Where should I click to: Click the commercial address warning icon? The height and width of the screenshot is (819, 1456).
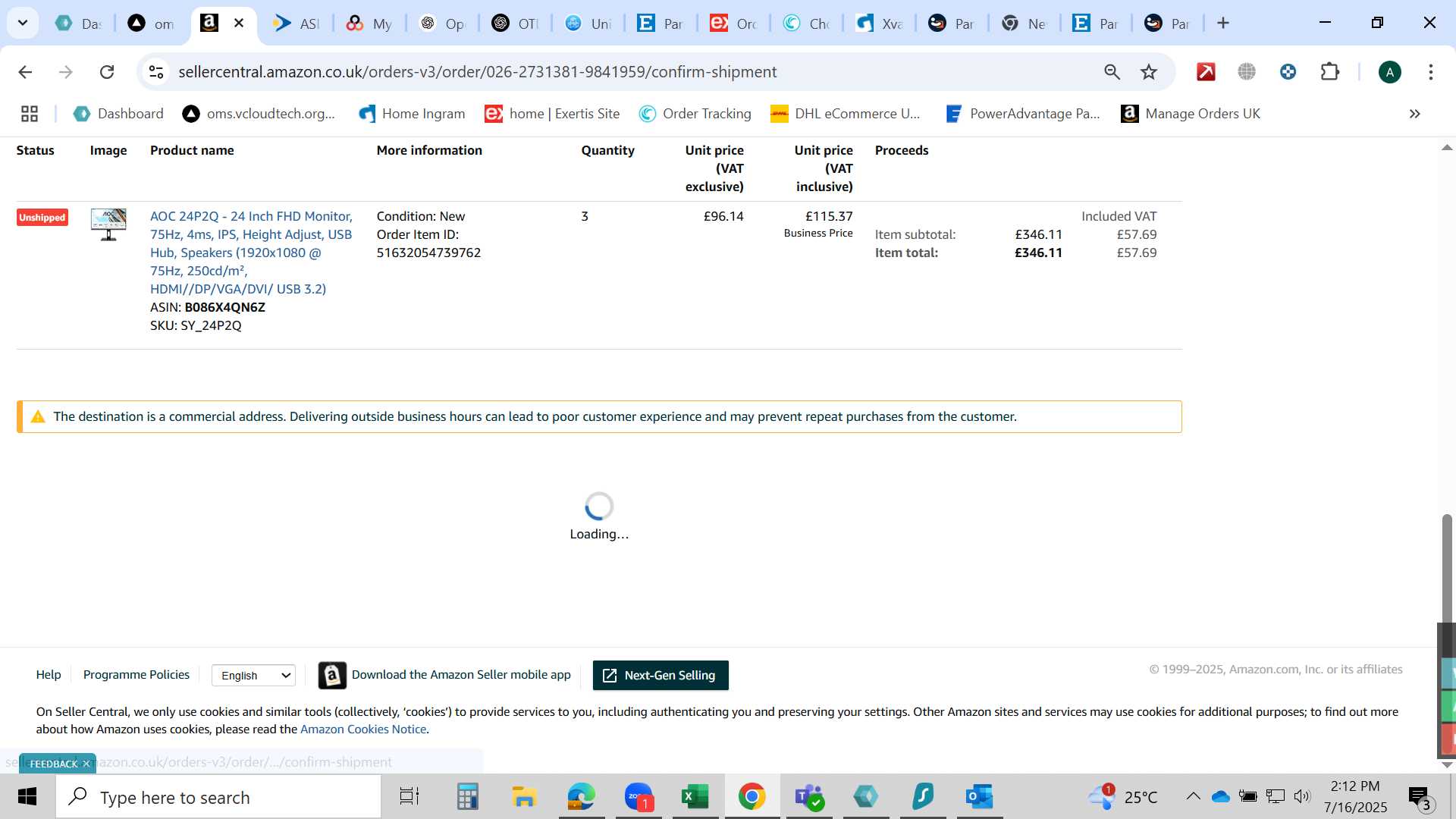[x=38, y=416]
